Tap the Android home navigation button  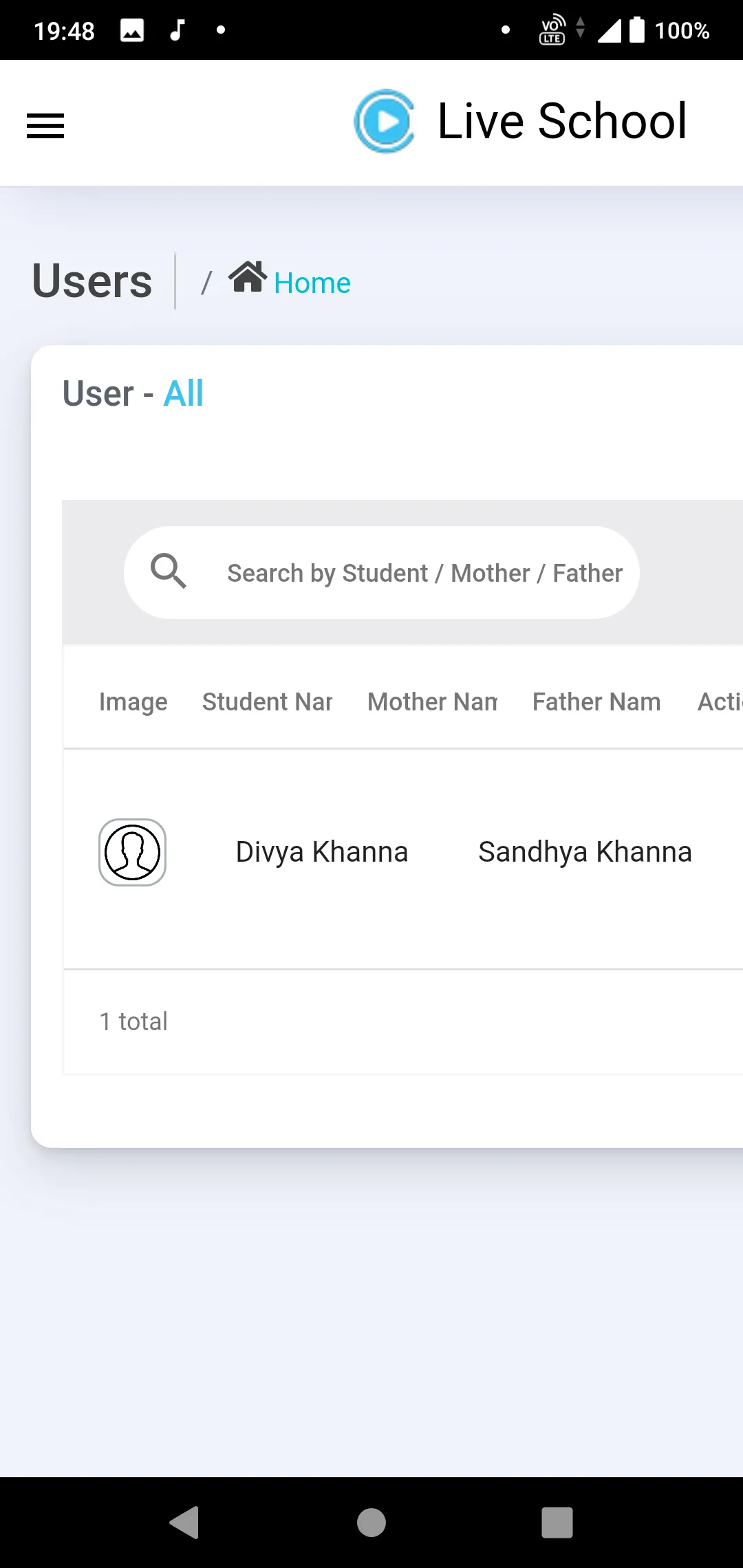pos(371,1522)
